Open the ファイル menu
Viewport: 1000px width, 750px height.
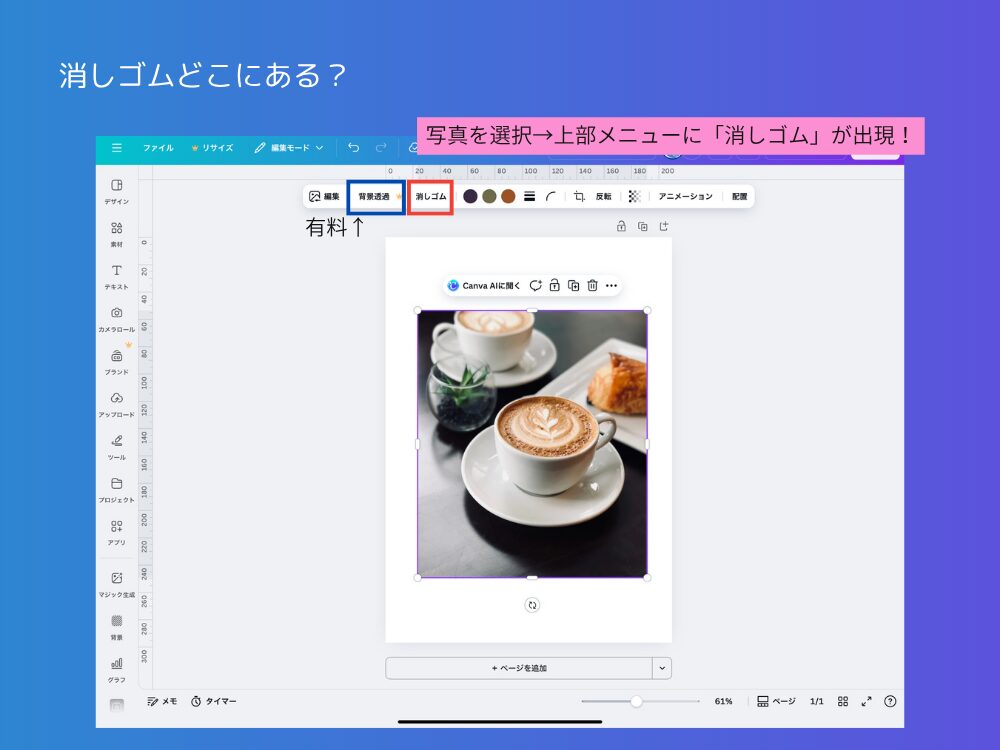[160, 146]
